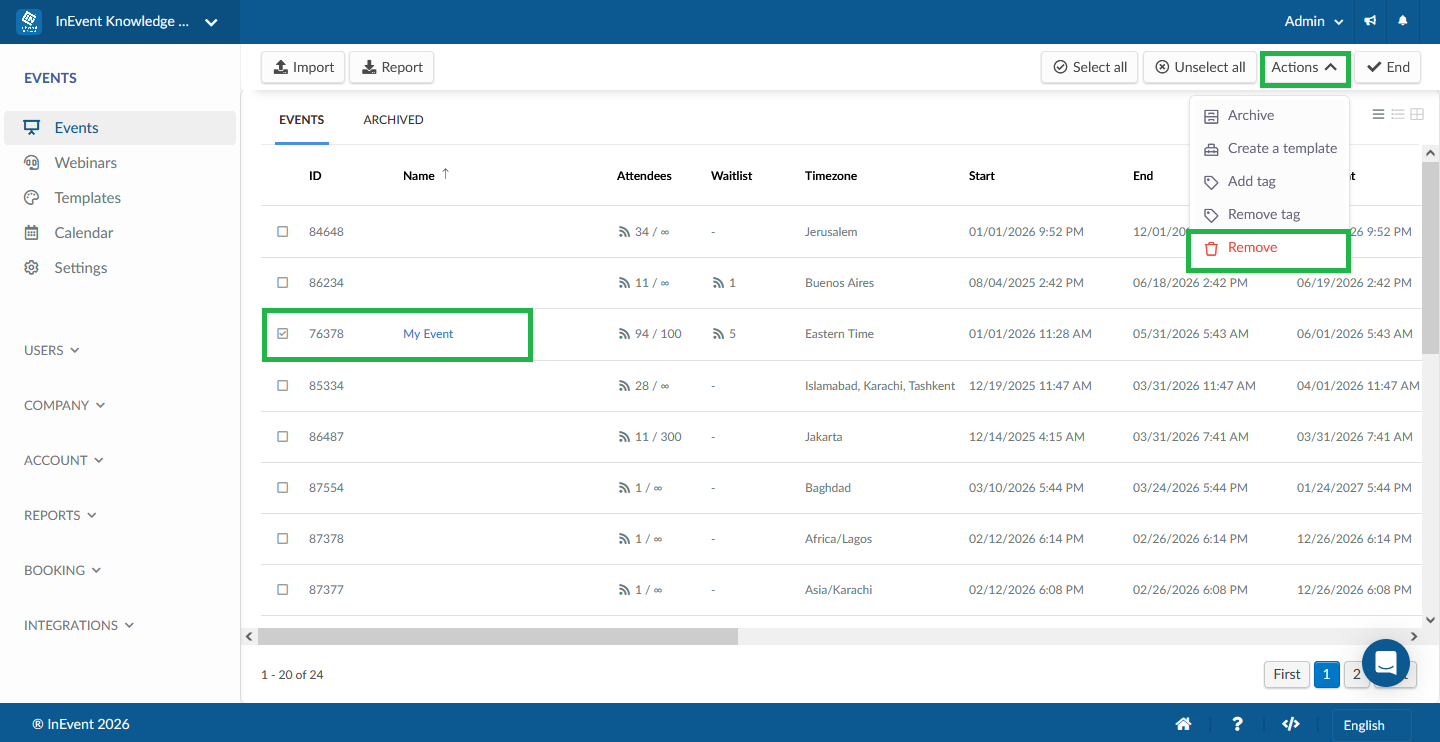Tick the checkbox for event 87377

click(282, 589)
